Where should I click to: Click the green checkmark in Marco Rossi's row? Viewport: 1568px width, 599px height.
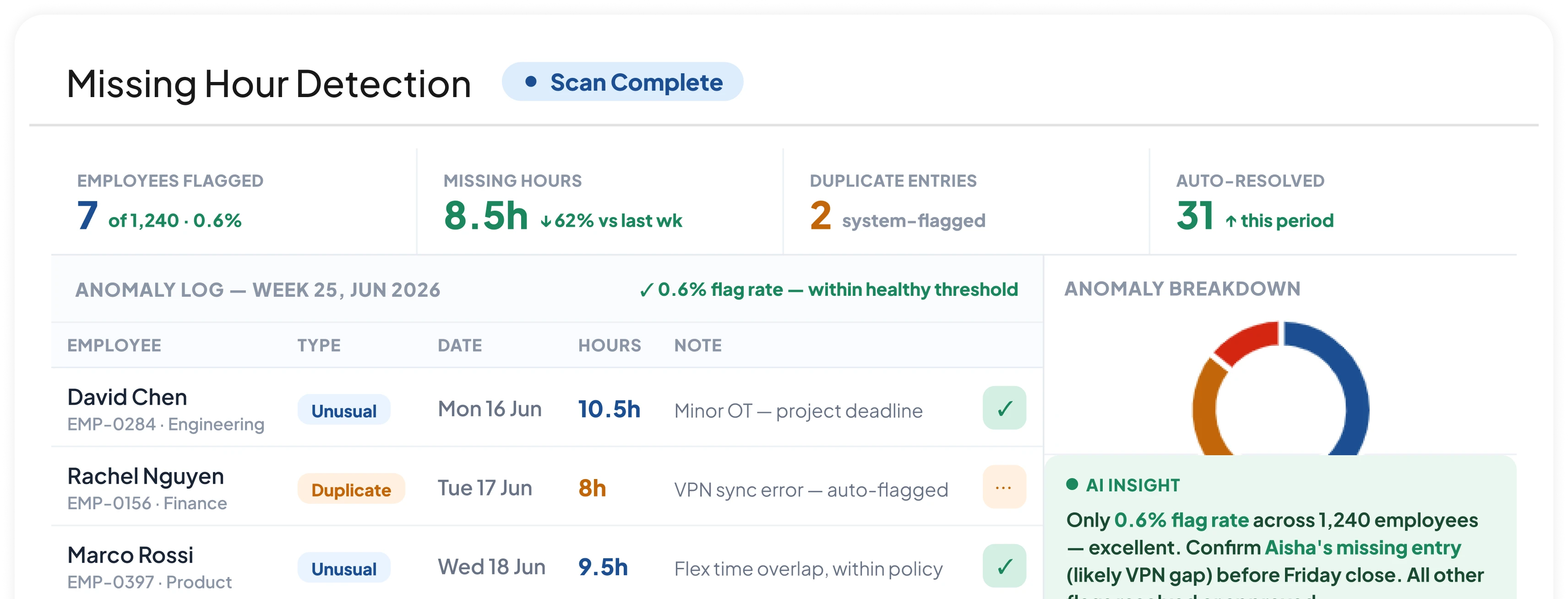pos(1004,566)
